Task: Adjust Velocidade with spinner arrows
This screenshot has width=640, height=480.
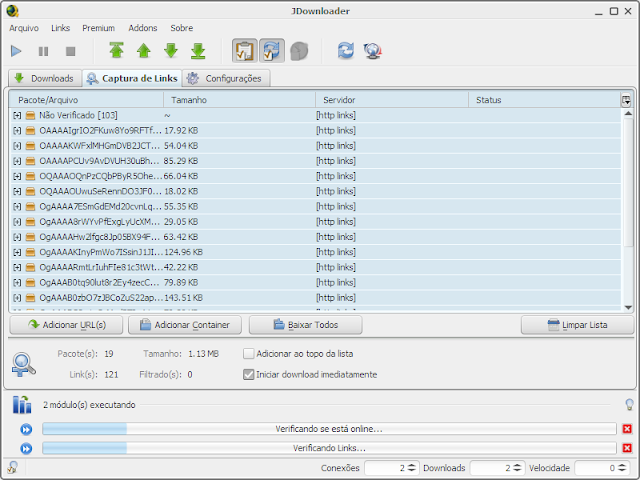Action: click(x=622, y=468)
